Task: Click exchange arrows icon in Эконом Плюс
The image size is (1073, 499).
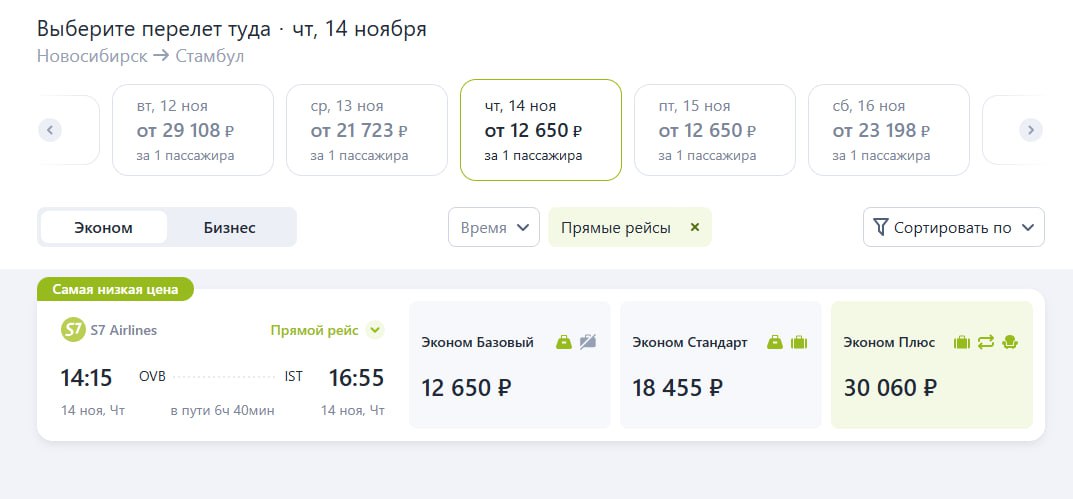Action: 986,342
